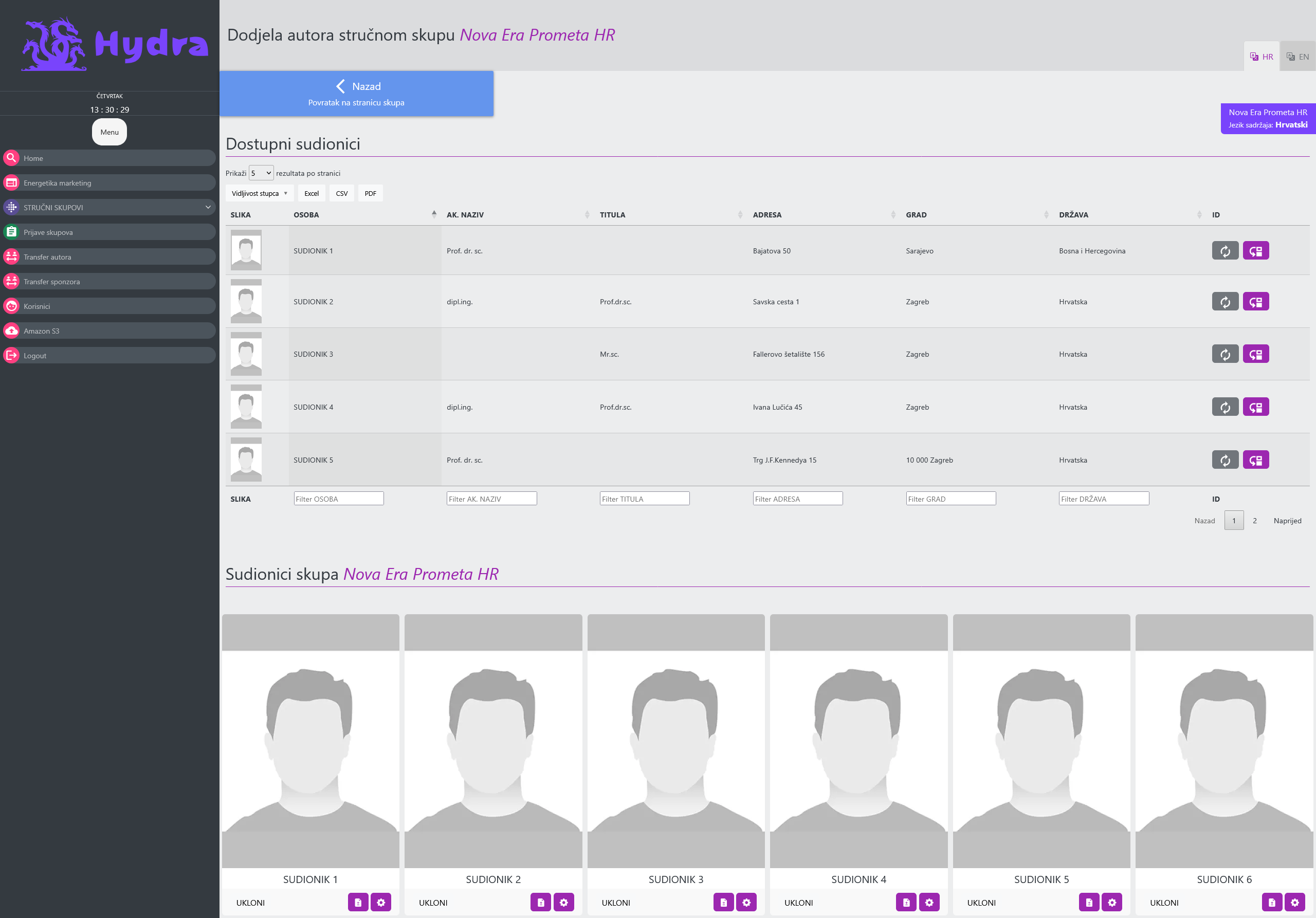Image resolution: width=1316 pixels, height=918 pixels.
Task: Click the purple assign icon for SUDIONIK 5 row
Action: pos(1255,460)
